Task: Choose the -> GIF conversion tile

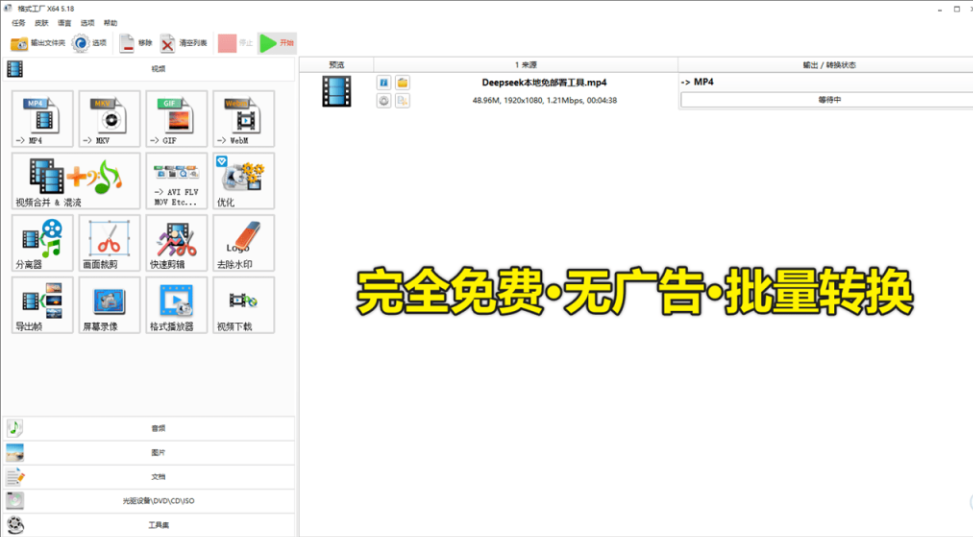Action: pos(176,119)
